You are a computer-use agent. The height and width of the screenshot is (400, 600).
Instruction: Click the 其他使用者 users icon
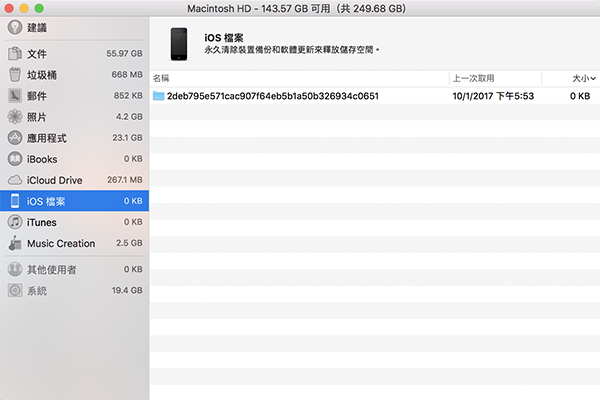coord(15,269)
